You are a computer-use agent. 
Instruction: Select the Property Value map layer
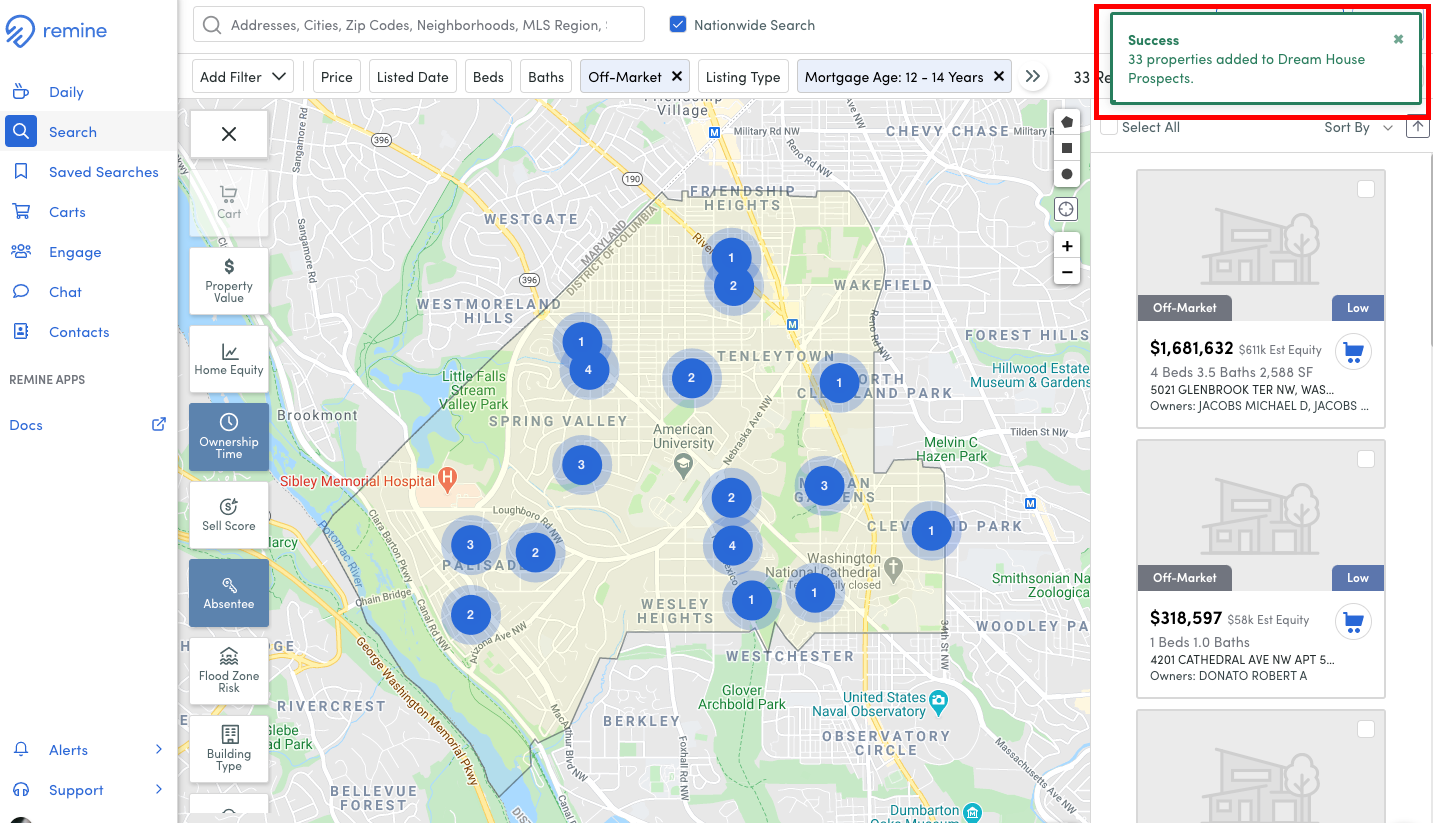[x=229, y=281]
